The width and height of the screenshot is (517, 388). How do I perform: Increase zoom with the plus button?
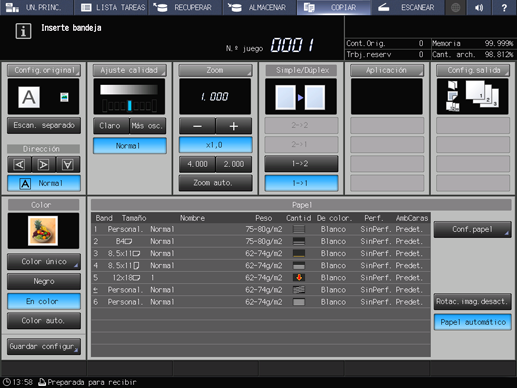click(x=234, y=126)
